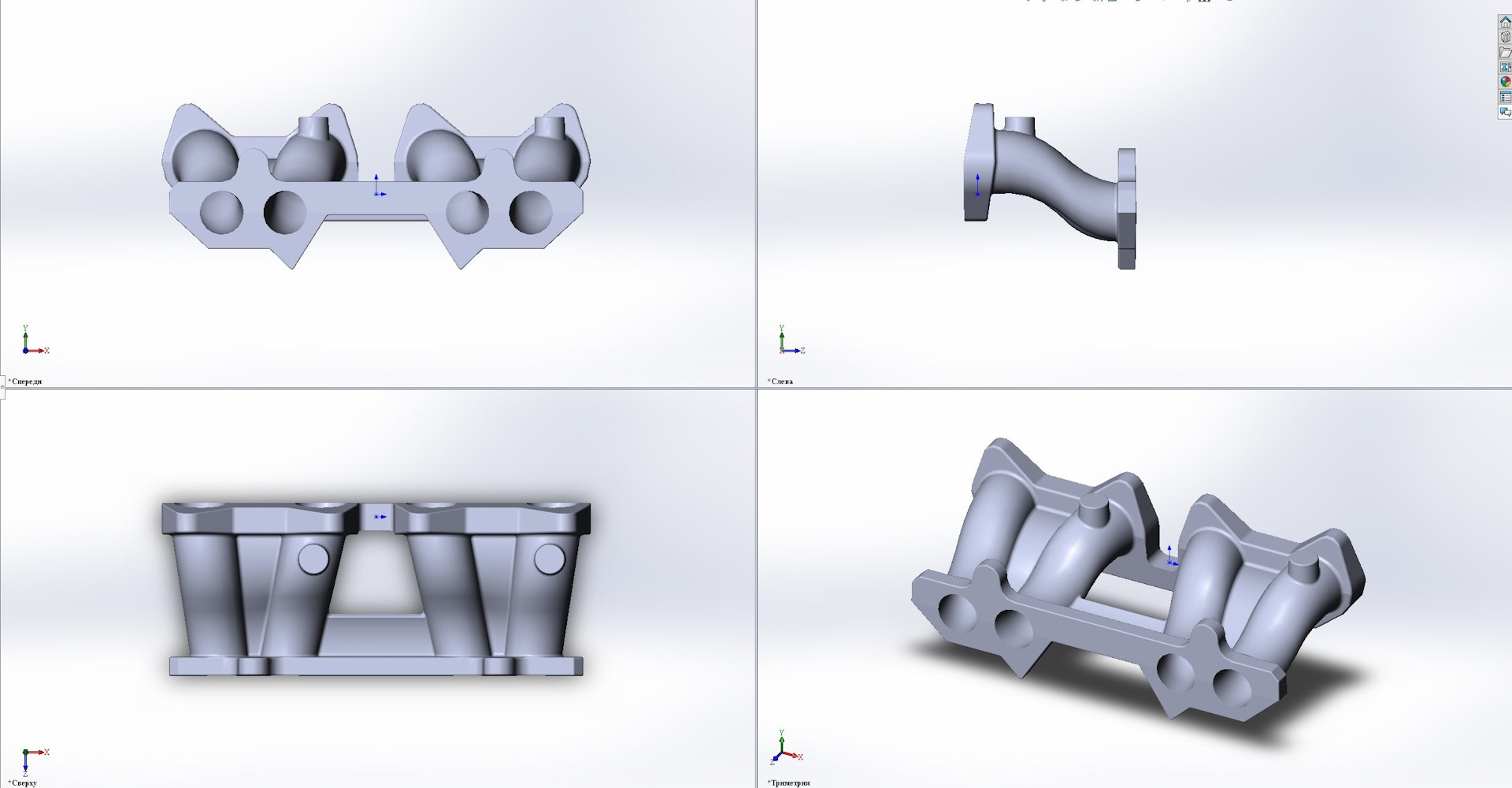1512x788 pixels.
Task: Open the Design Library task pane tab
Action: (x=1505, y=37)
